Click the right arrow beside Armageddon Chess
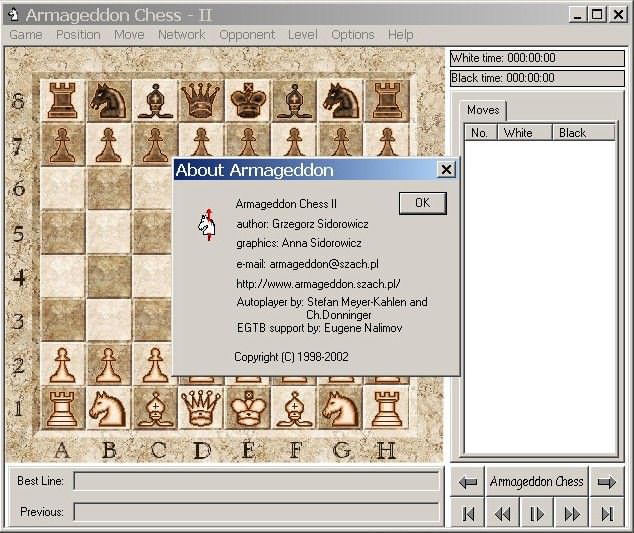634x533 pixels. pyautogui.click(x=606, y=482)
